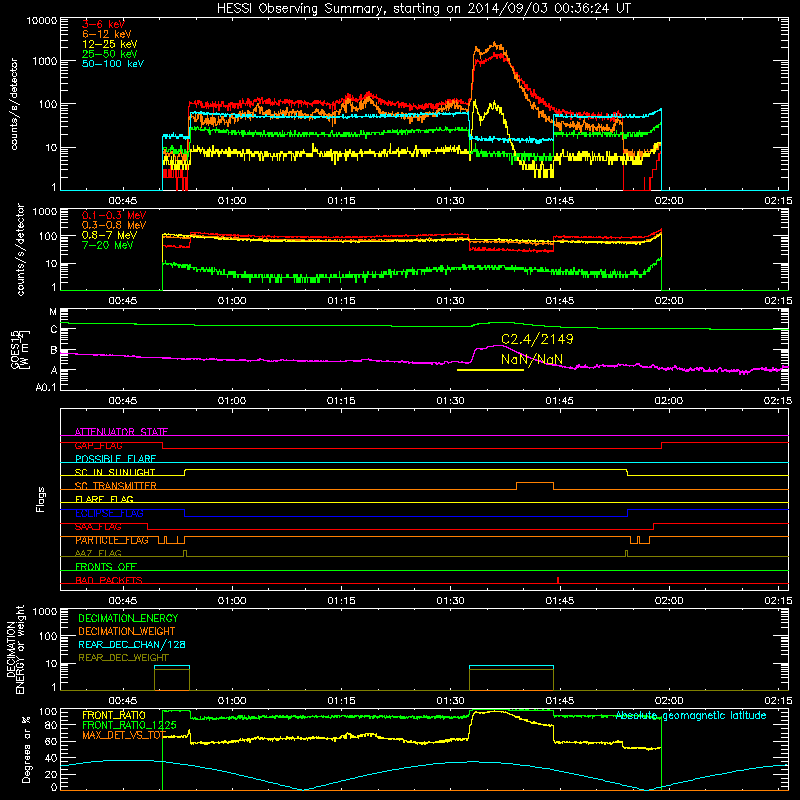Image resolution: width=800 pixels, height=800 pixels.
Task: Click the 7-20 MeV legend entry
Action: coord(108,245)
